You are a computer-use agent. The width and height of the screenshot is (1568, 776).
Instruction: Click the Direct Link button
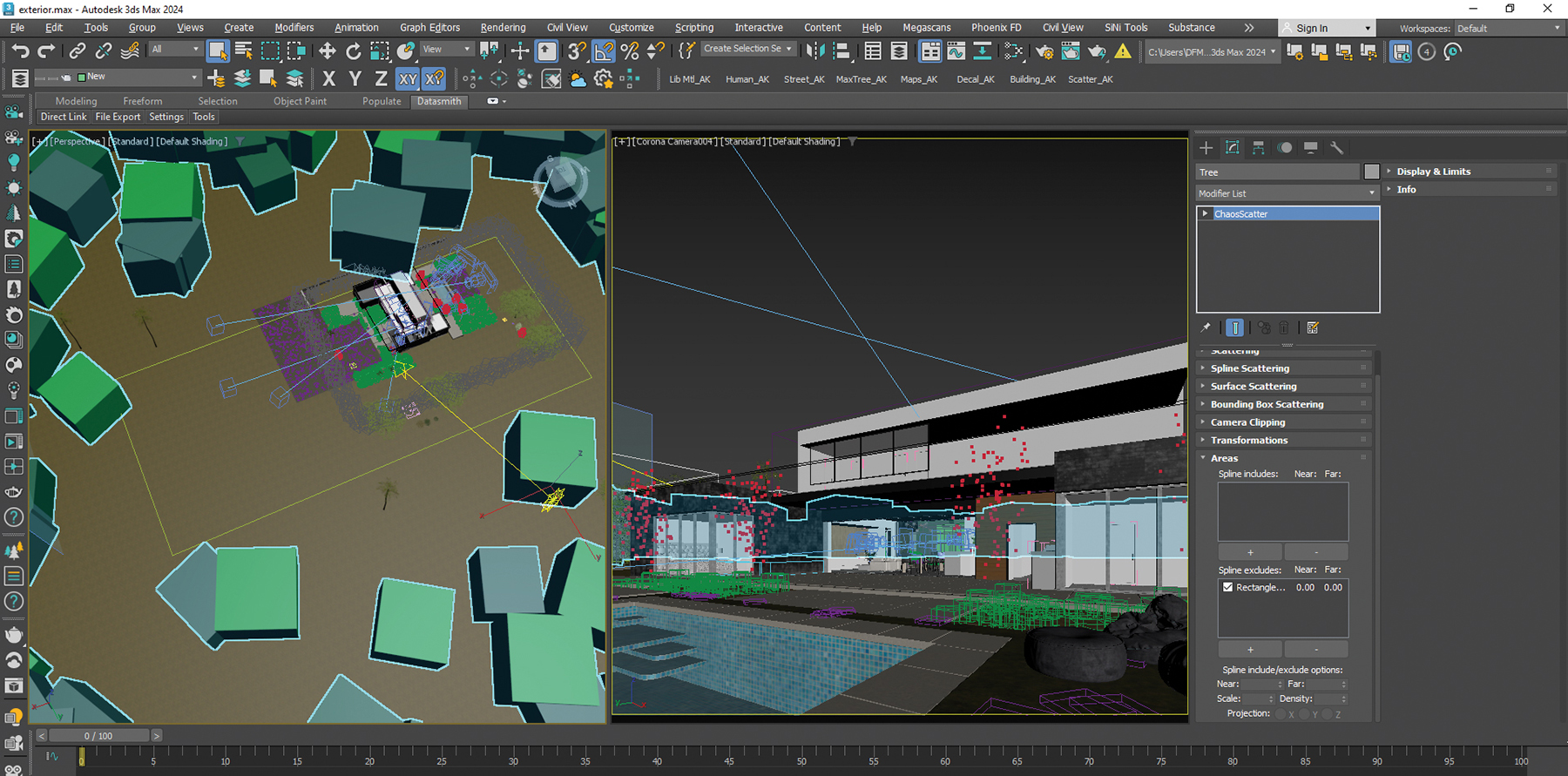coord(64,117)
